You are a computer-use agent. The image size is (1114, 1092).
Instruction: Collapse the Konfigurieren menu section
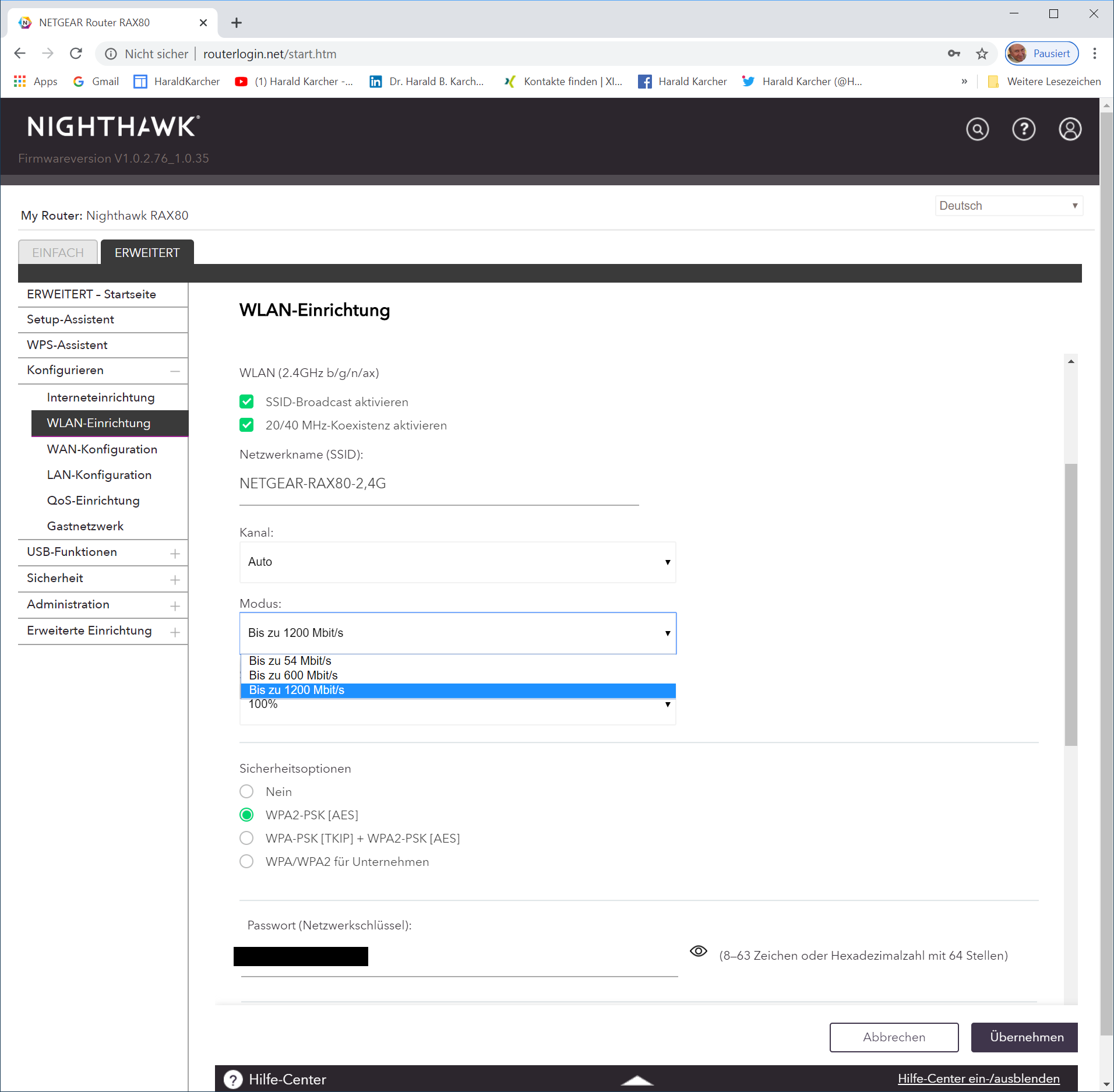point(175,371)
